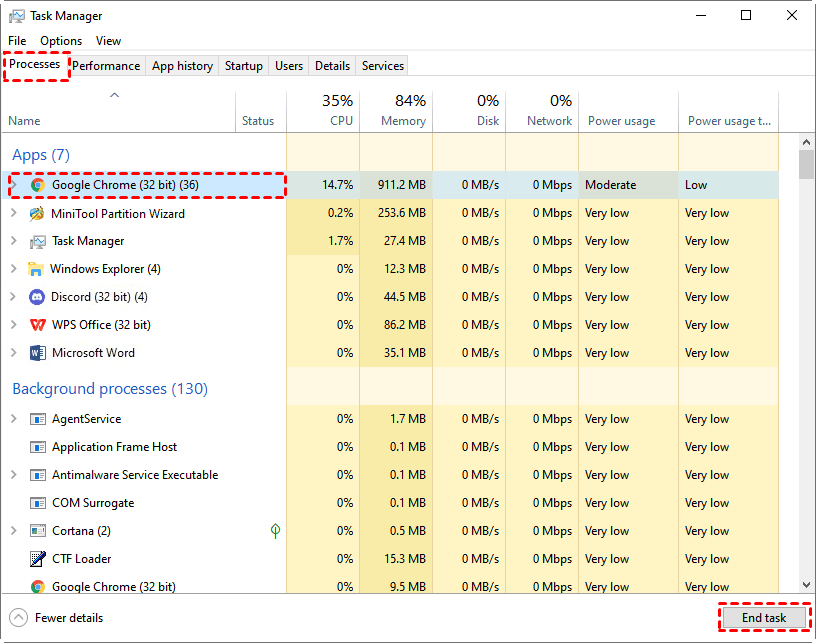Screen dimensions: 816x643
Task: Click the End task button
Action: click(764, 618)
